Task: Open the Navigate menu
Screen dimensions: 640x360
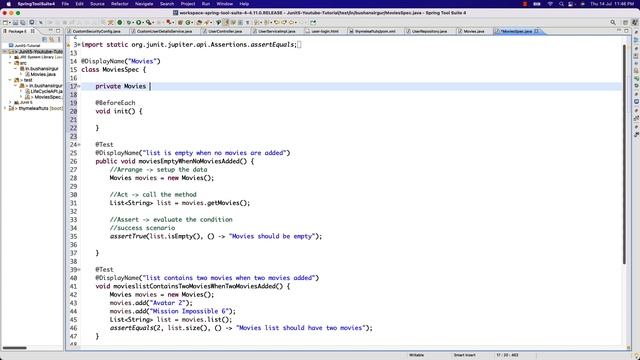Action: click(x=144, y=4)
